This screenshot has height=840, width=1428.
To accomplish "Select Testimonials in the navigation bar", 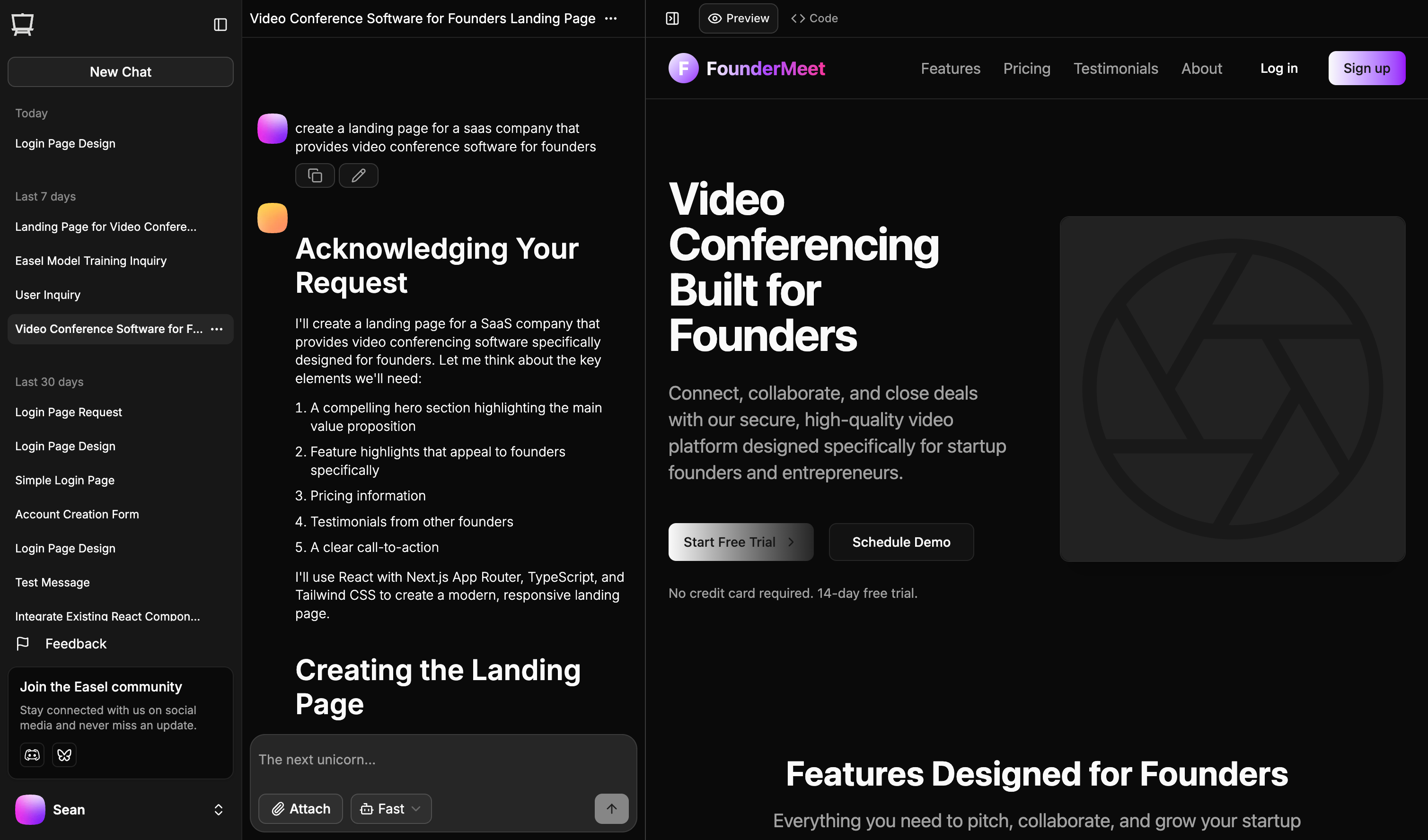I will pyautogui.click(x=1115, y=68).
